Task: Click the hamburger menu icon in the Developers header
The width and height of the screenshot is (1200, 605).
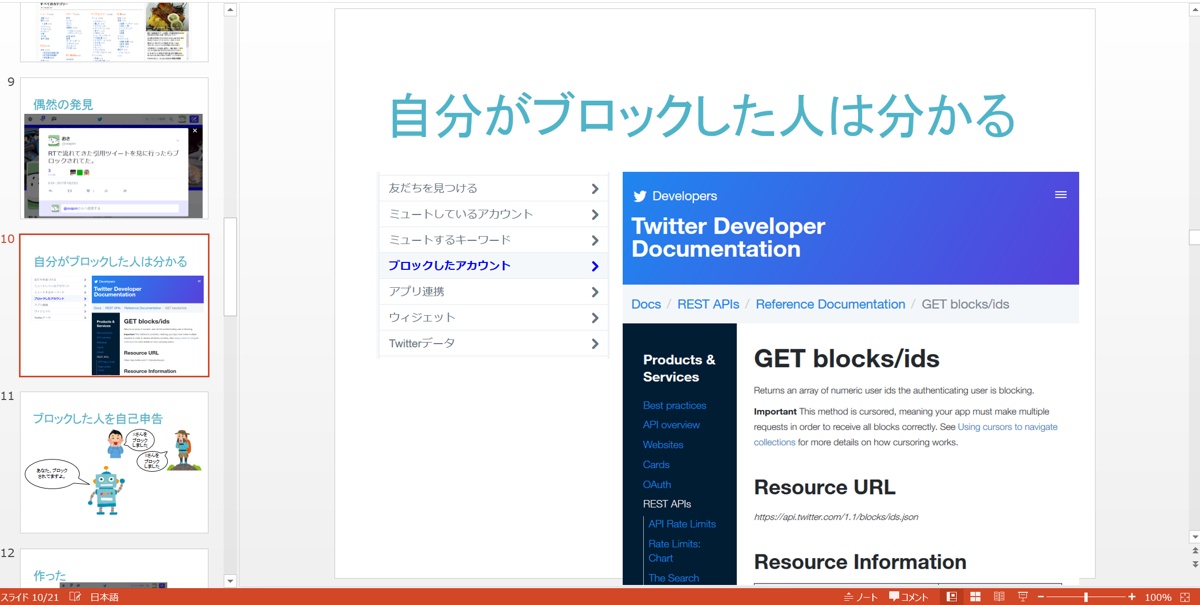Action: pyautogui.click(x=1061, y=195)
